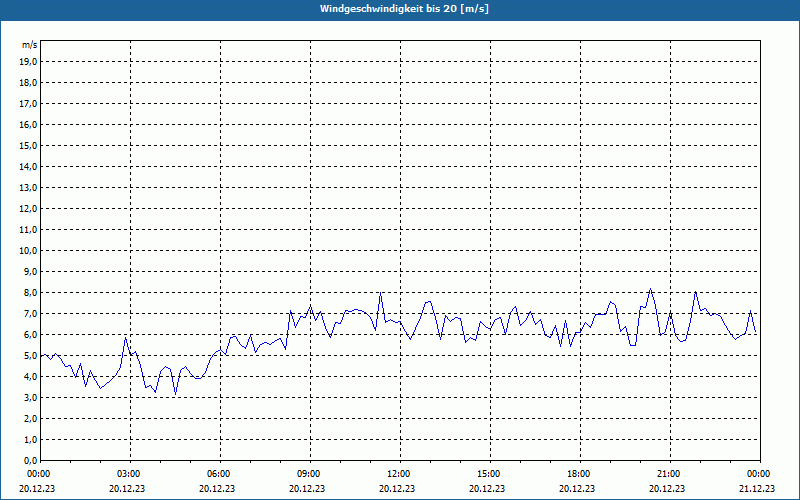Viewport: 800px width, 500px height.
Task: Click the 13,0 y-axis label
Action: 28,188
